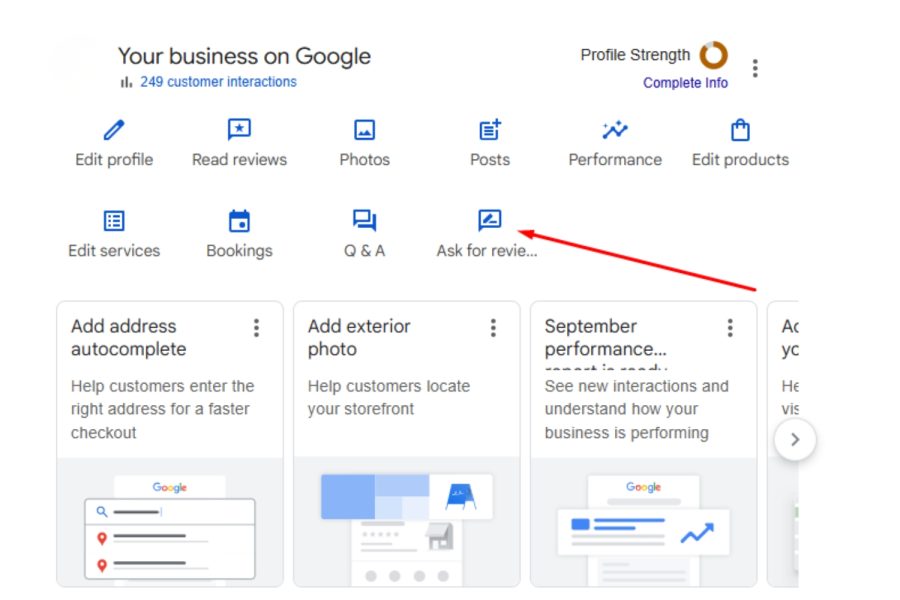Open Edit products shopping bag icon
The image size is (900, 600).
(x=740, y=129)
